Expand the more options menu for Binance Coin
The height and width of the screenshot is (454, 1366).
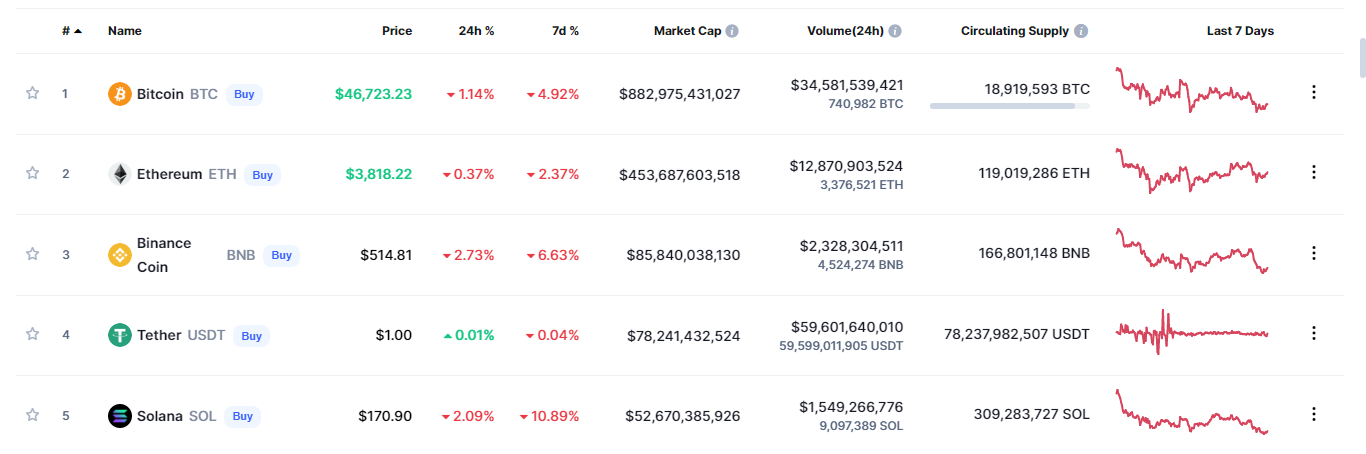point(1314,254)
